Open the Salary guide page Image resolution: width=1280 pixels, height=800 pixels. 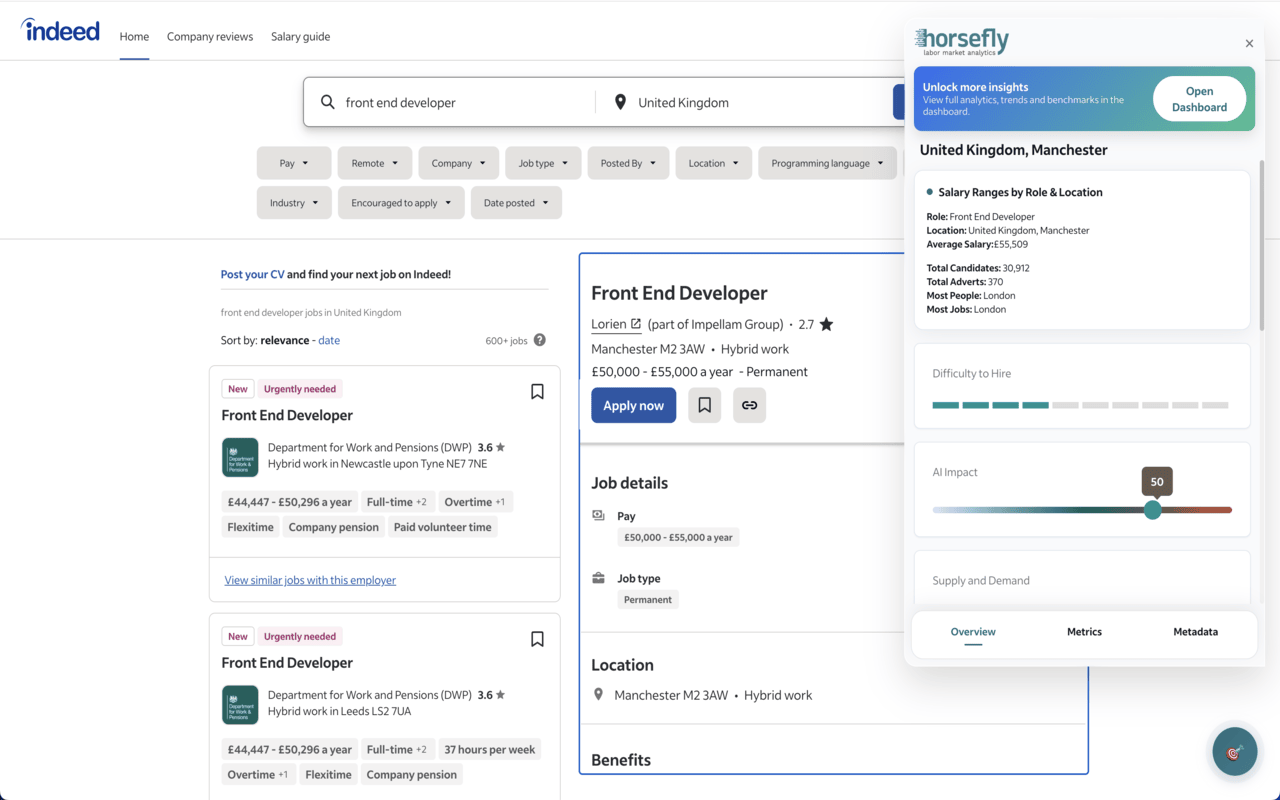click(300, 37)
